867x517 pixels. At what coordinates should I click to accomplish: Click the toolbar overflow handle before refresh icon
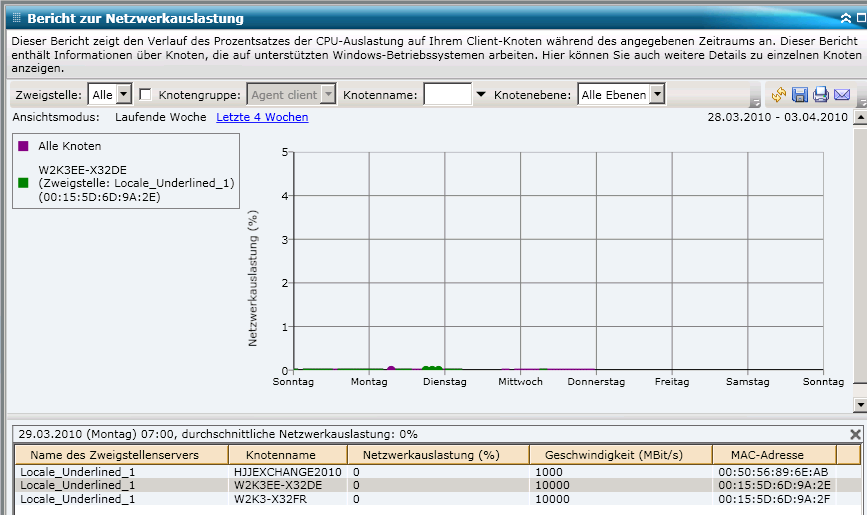click(x=755, y=95)
